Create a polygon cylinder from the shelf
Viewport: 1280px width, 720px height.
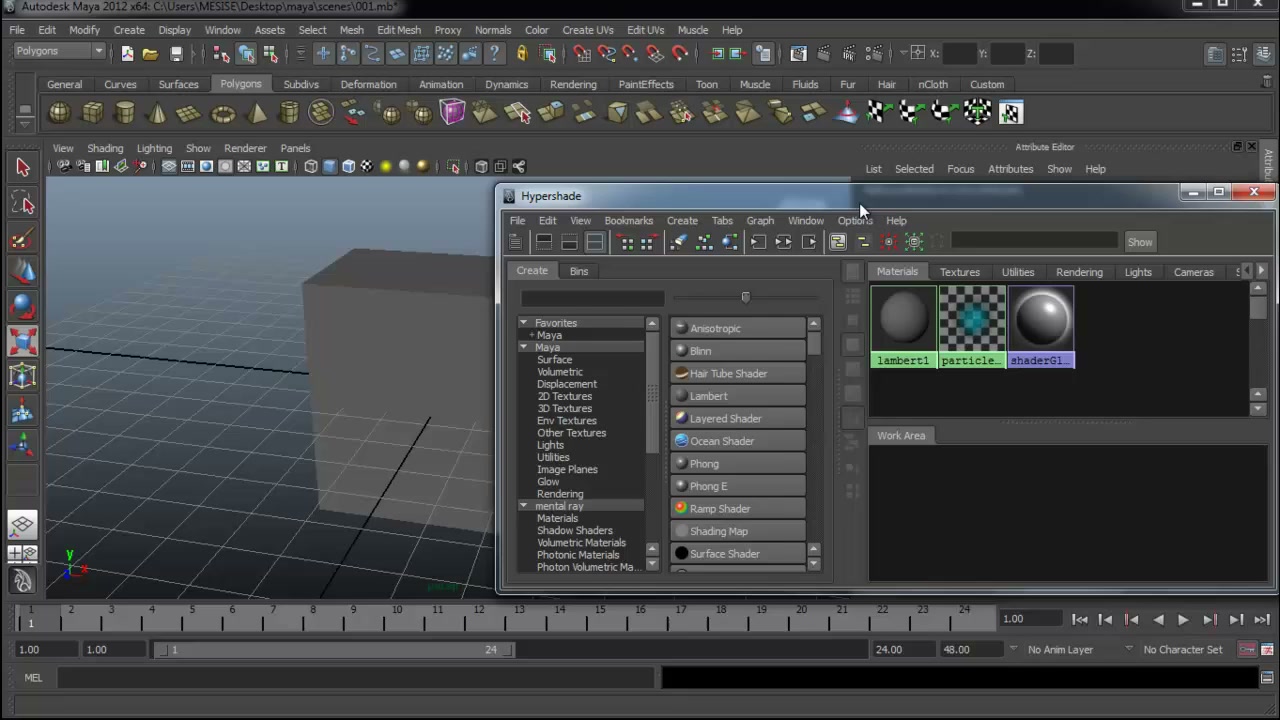[125, 113]
